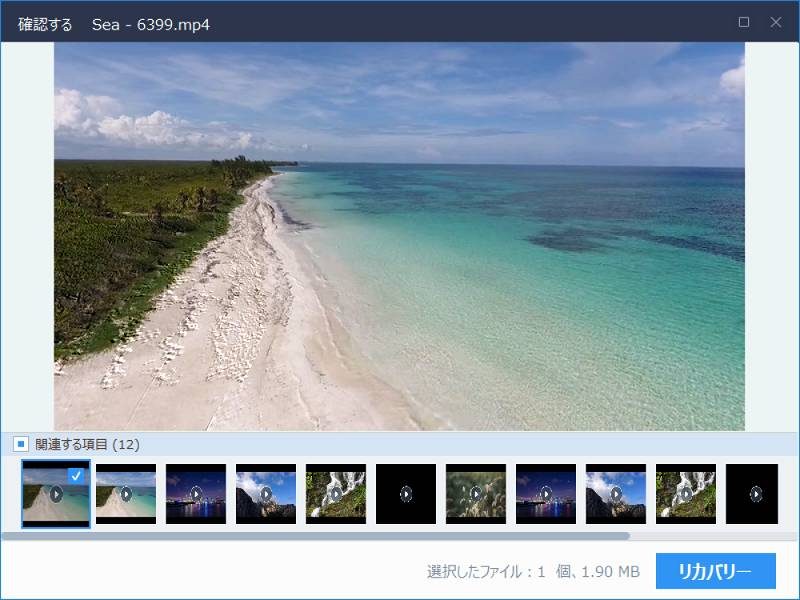
Task: Open the first night city skyline thumbnail
Action: pos(196,493)
